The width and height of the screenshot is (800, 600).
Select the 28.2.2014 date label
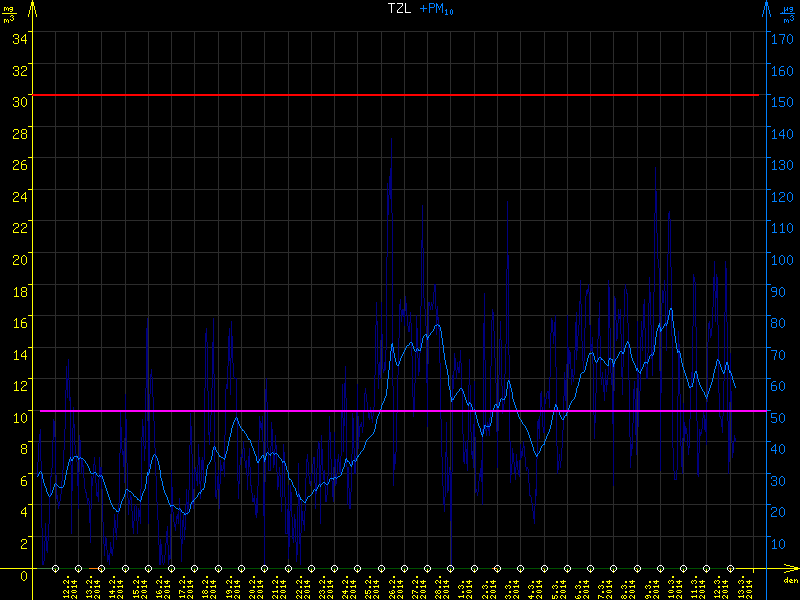(439, 587)
